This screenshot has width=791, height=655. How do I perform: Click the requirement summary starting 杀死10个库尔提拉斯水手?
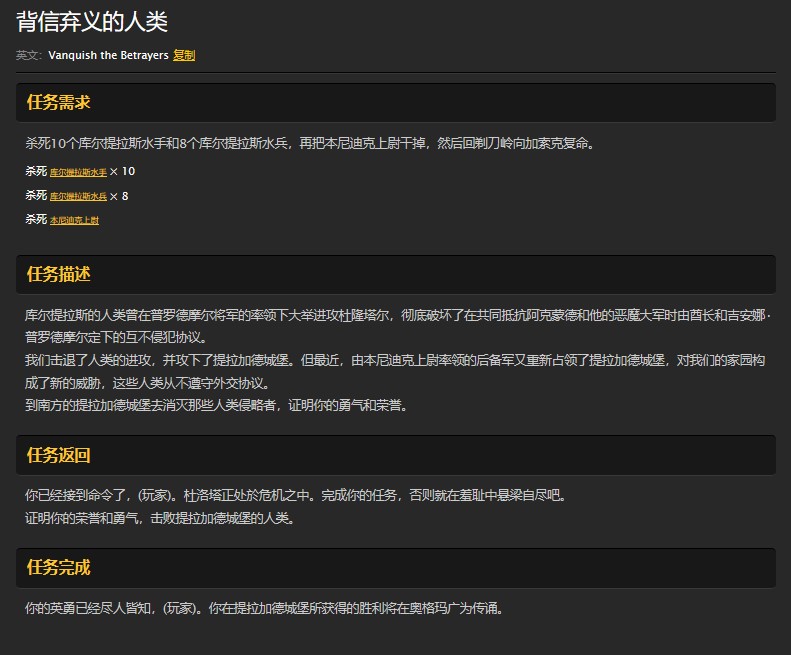pos(310,143)
